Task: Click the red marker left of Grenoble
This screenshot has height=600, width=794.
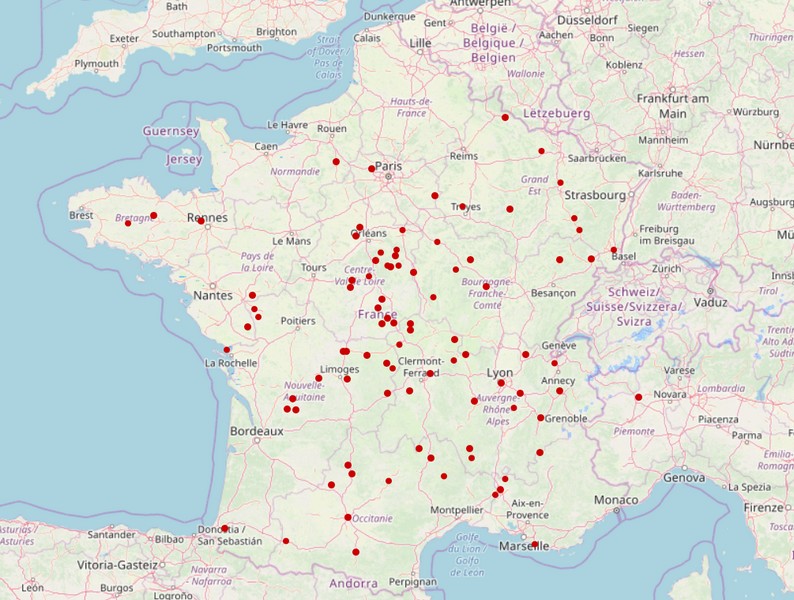Action: 541,418
